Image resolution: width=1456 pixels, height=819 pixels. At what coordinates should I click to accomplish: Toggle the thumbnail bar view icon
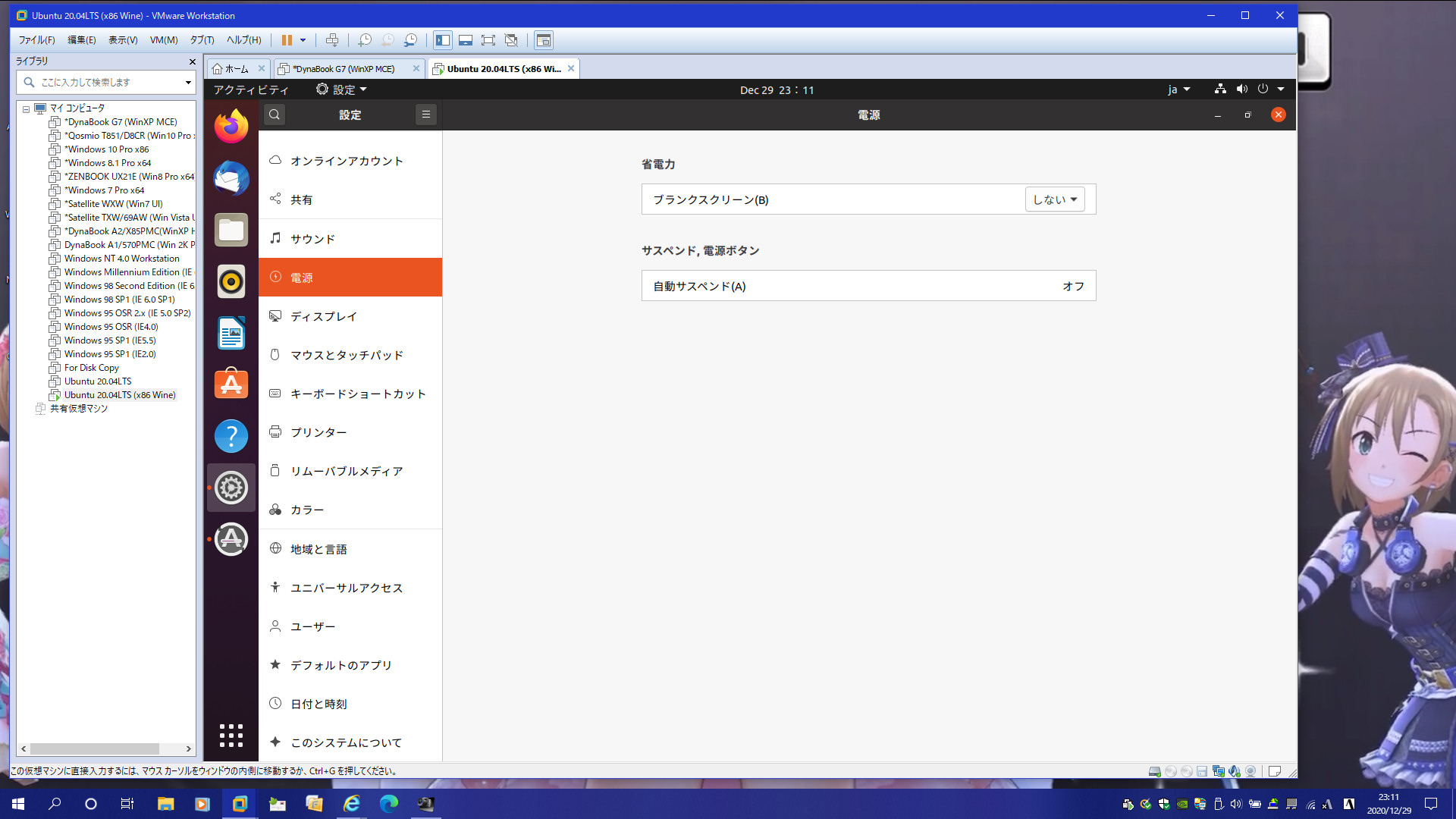(x=466, y=40)
